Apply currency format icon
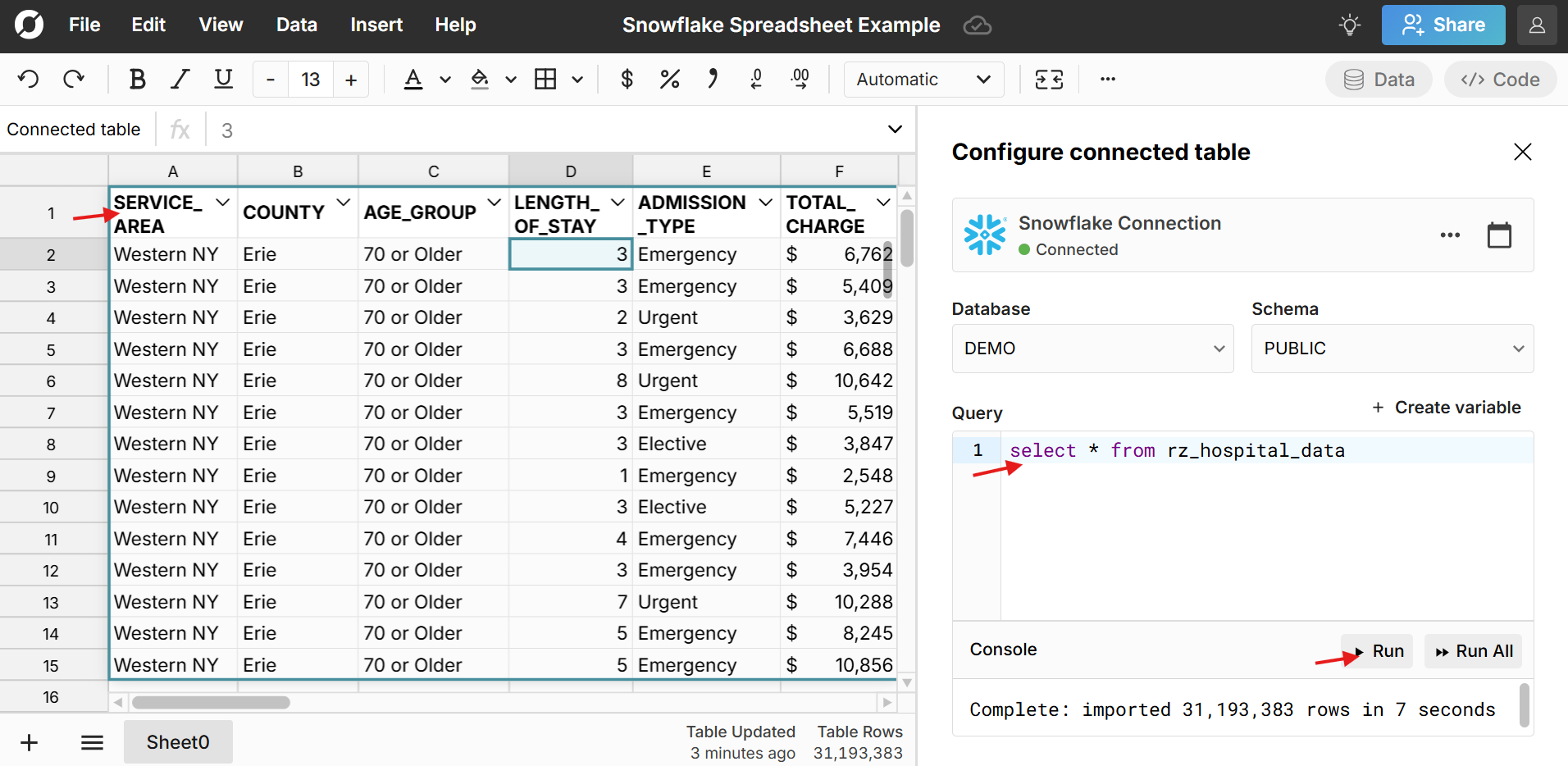The height and width of the screenshot is (766, 1568). (627, 79)
